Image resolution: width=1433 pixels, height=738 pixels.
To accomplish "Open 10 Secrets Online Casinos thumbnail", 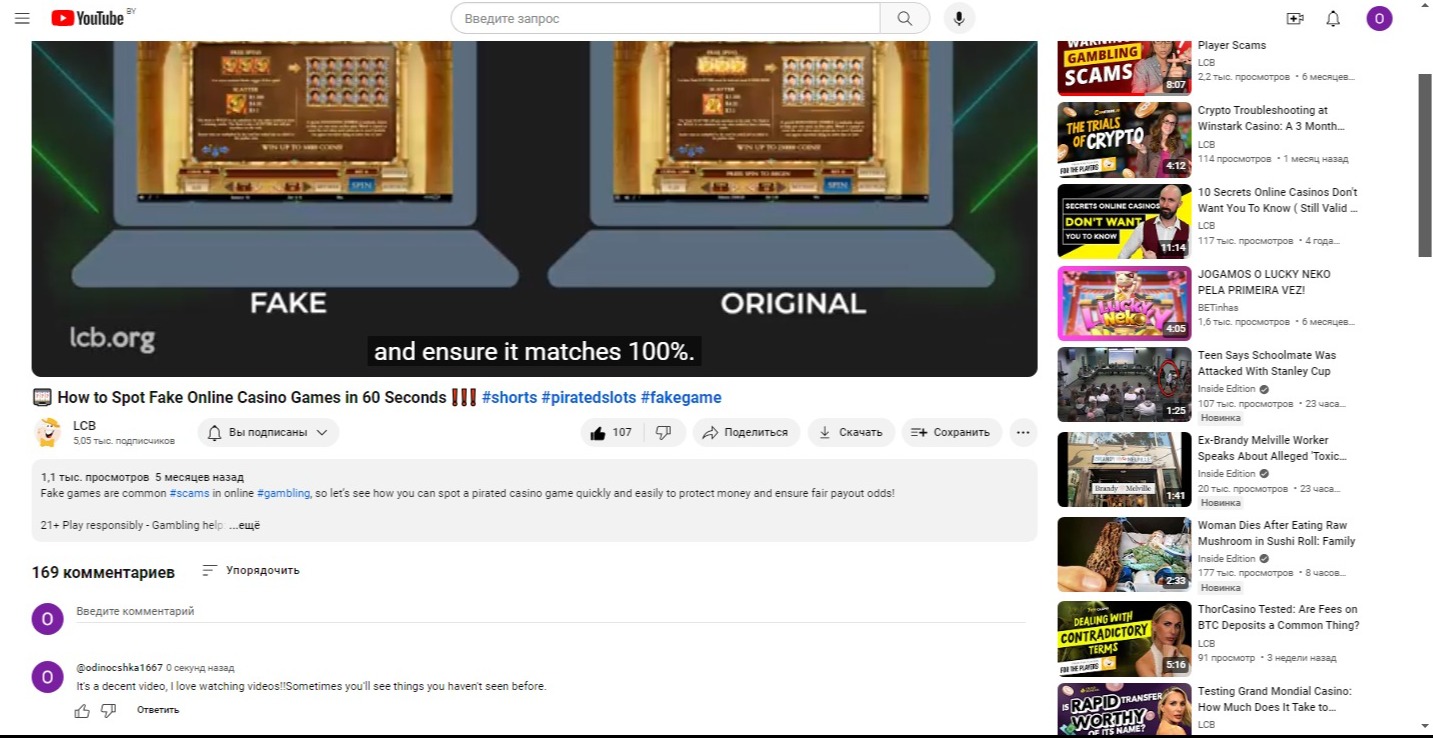I will tap(1124, 221).
